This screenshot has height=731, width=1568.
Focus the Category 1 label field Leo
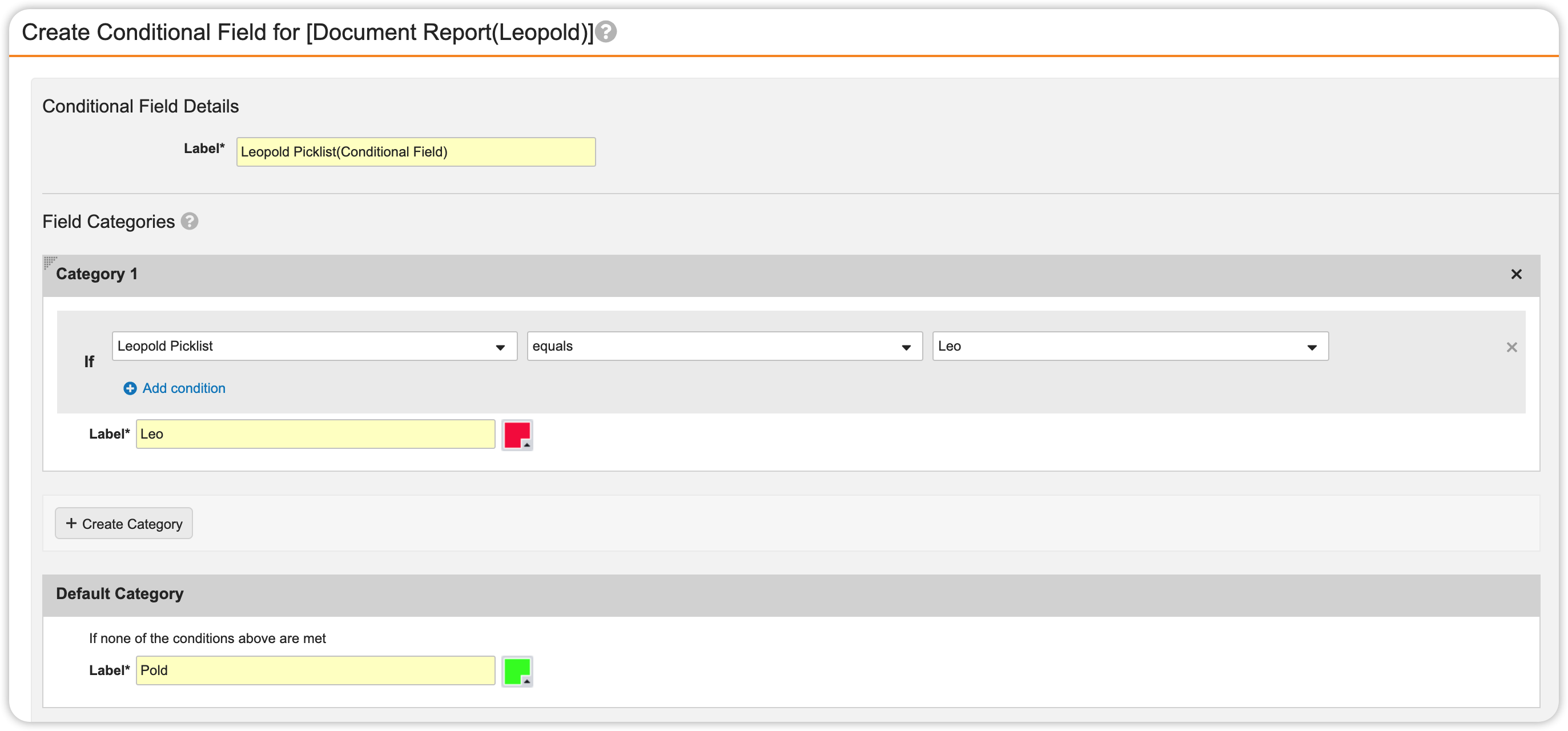(315, 434)
